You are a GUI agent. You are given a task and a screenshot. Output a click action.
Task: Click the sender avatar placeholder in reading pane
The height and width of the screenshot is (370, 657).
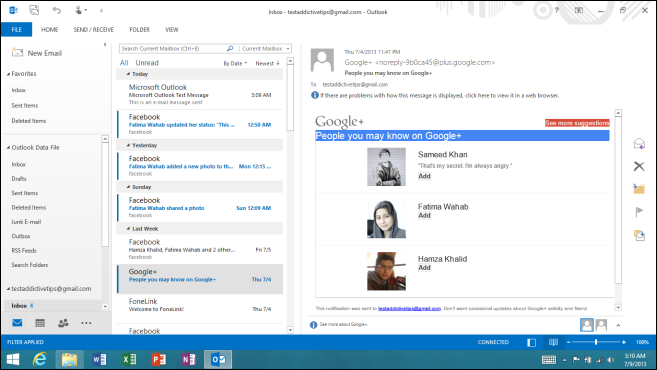pos(322,60)
